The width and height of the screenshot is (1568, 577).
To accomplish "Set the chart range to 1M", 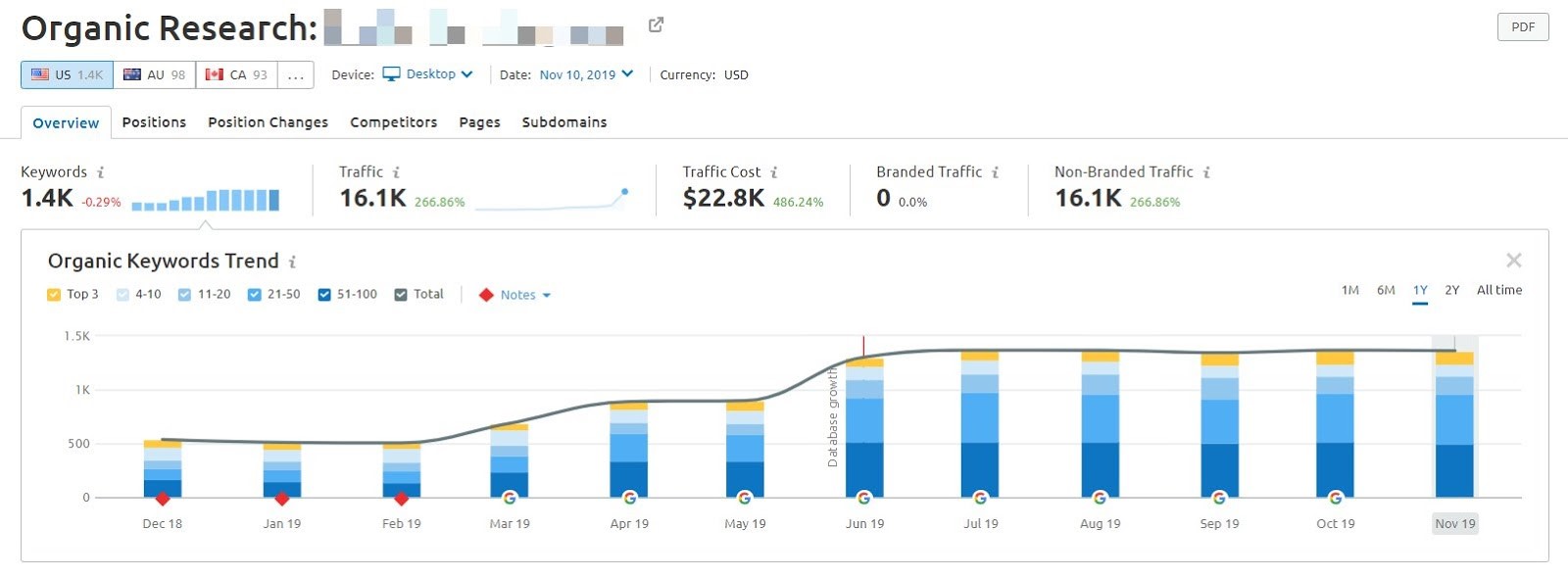I will (1350, 291).
